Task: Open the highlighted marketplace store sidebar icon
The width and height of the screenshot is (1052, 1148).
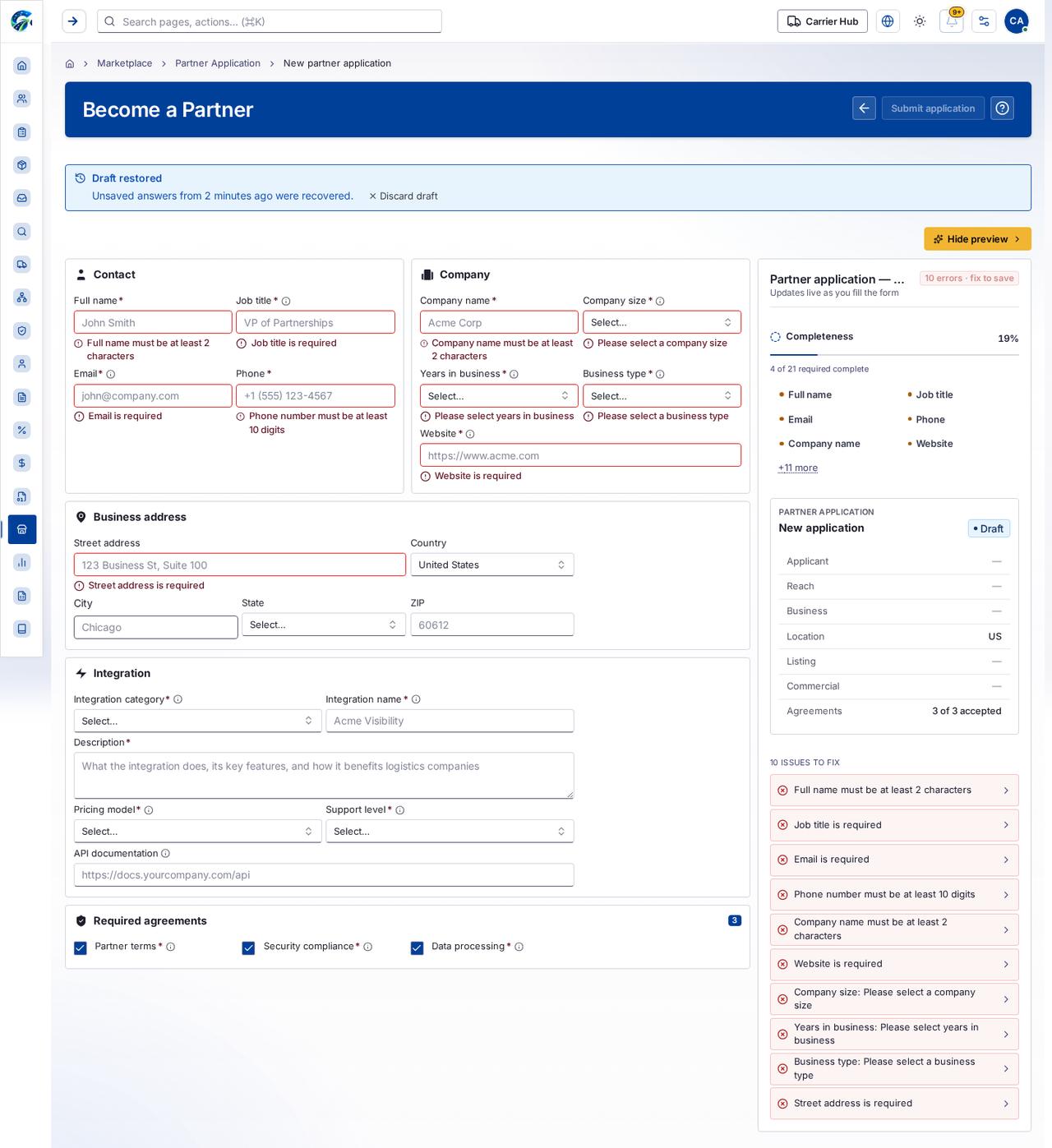Action: (x=22, y=529)
